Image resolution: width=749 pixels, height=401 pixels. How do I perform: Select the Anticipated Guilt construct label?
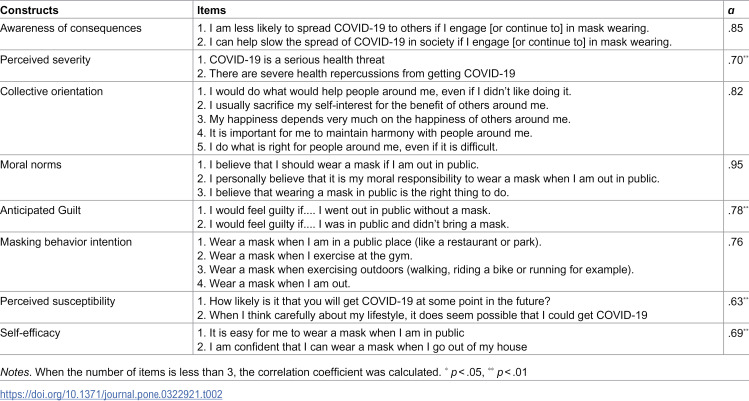click(41, 210)
